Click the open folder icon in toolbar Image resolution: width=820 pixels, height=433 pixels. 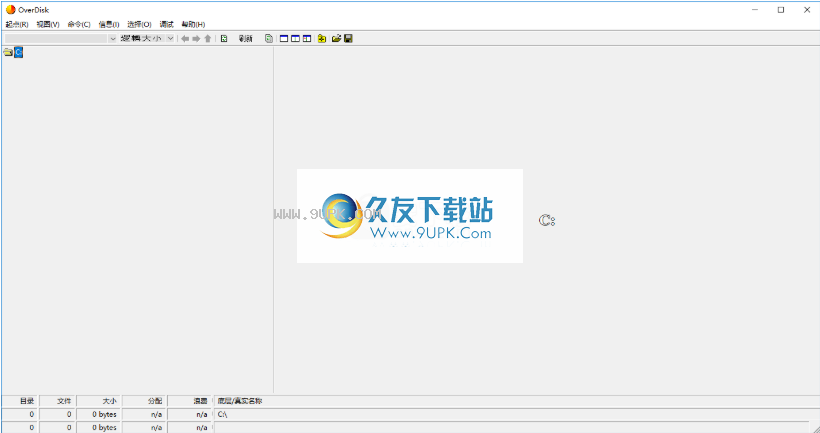[336, 39]
